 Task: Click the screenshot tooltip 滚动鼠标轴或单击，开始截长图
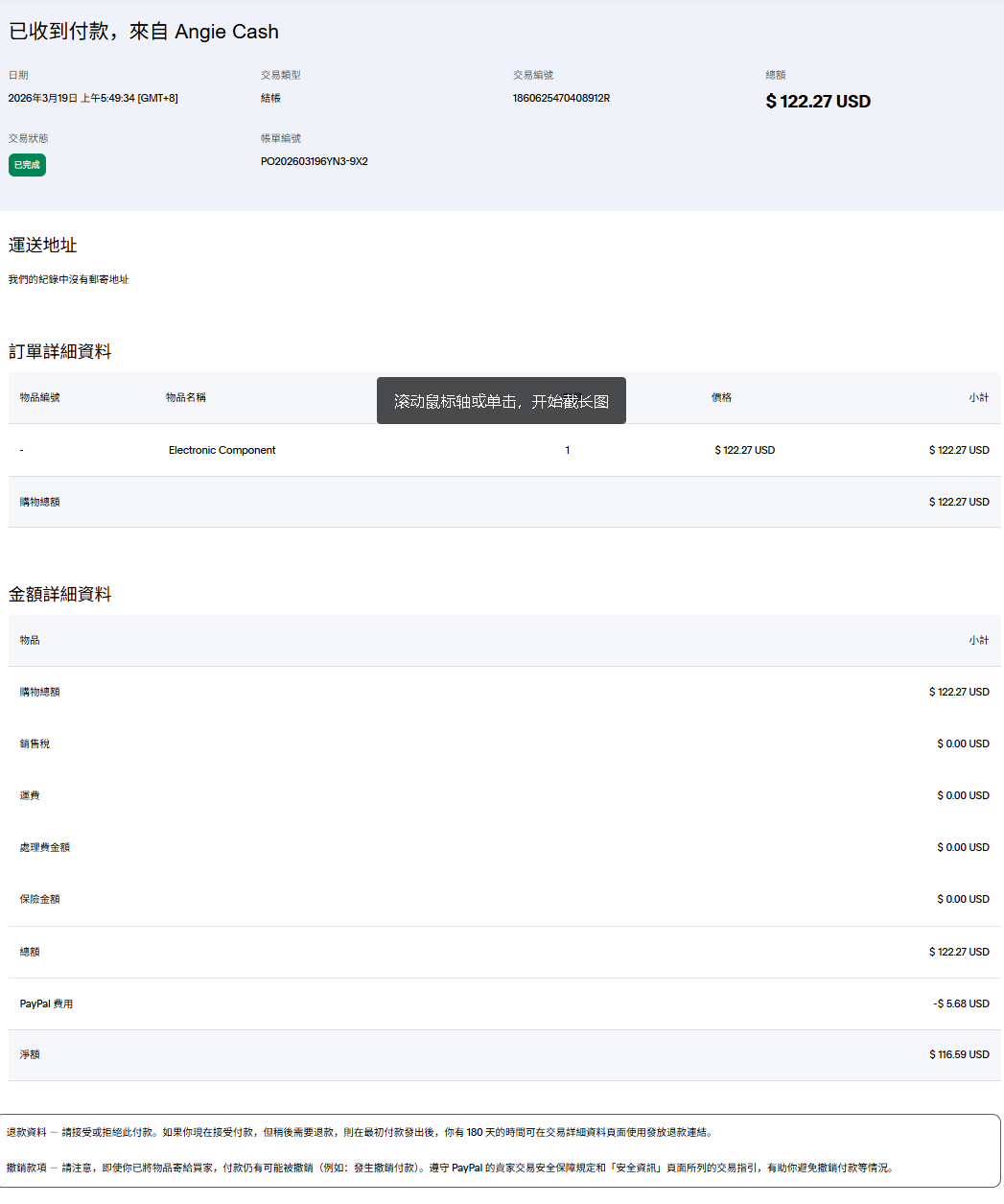(x=501, y=401)
